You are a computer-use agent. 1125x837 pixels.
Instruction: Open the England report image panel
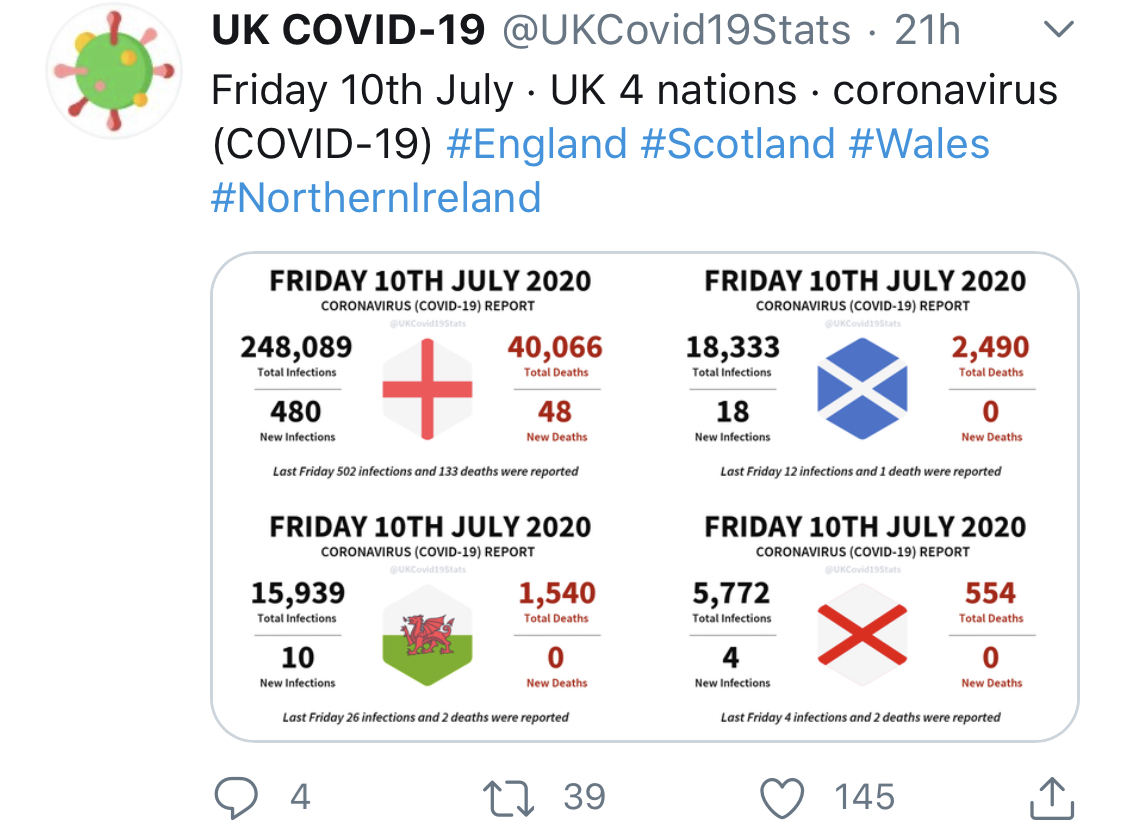point(428,374)
